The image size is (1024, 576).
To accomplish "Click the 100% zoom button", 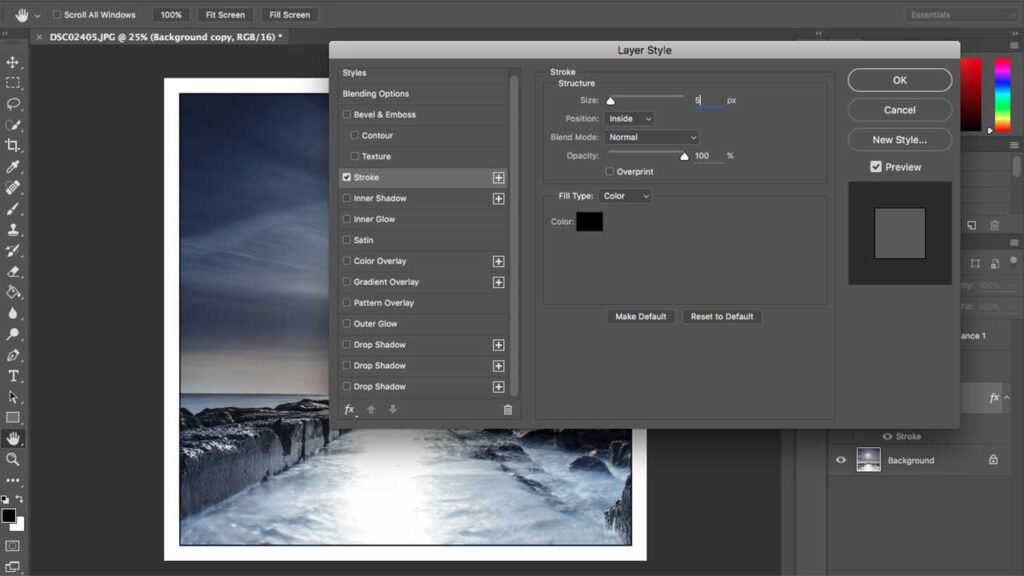I will pos(171,14).
